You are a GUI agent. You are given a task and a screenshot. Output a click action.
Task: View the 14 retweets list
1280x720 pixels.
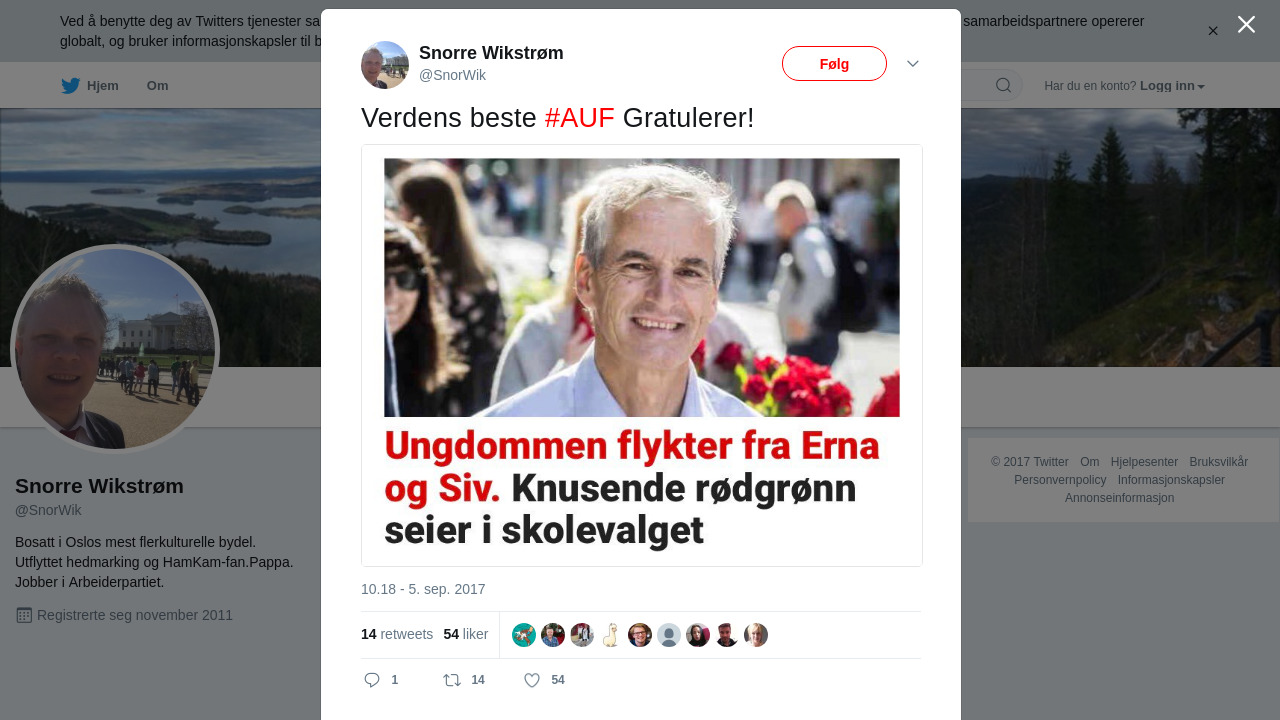click(x=397, y=634)
